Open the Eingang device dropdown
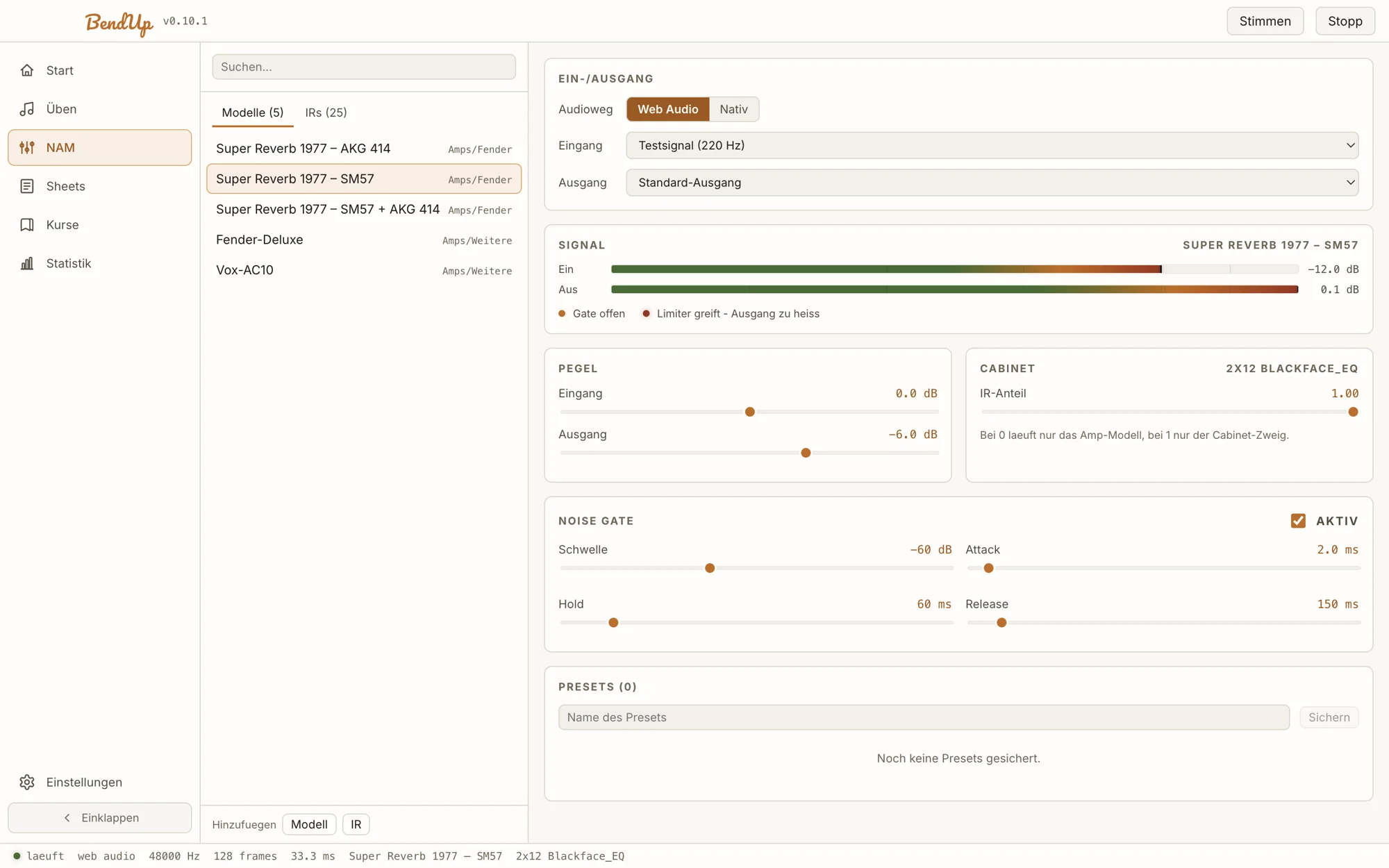 (x=992, y=145)
